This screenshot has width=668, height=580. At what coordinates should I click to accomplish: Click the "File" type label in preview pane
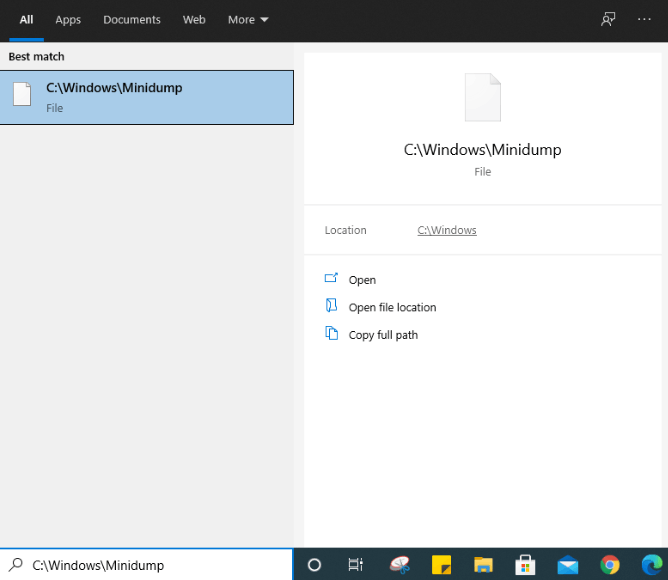click(x=483, y=172)
